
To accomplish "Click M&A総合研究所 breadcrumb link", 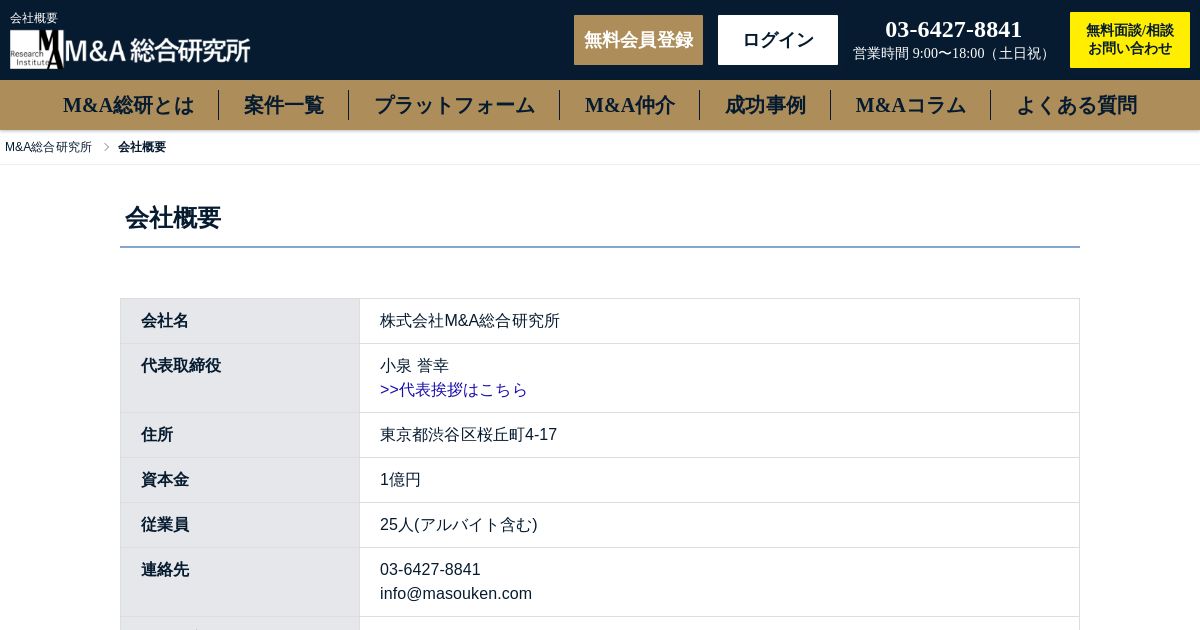I will [x=48, y=147].
